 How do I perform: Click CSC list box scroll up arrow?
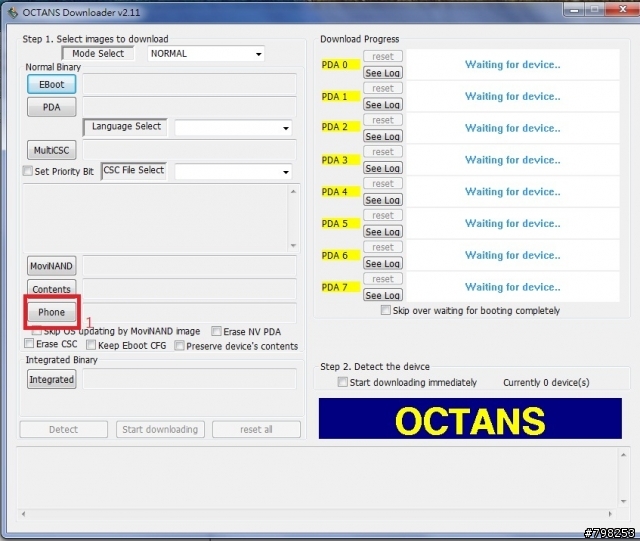pyautogui.click(x=293, y=191)
